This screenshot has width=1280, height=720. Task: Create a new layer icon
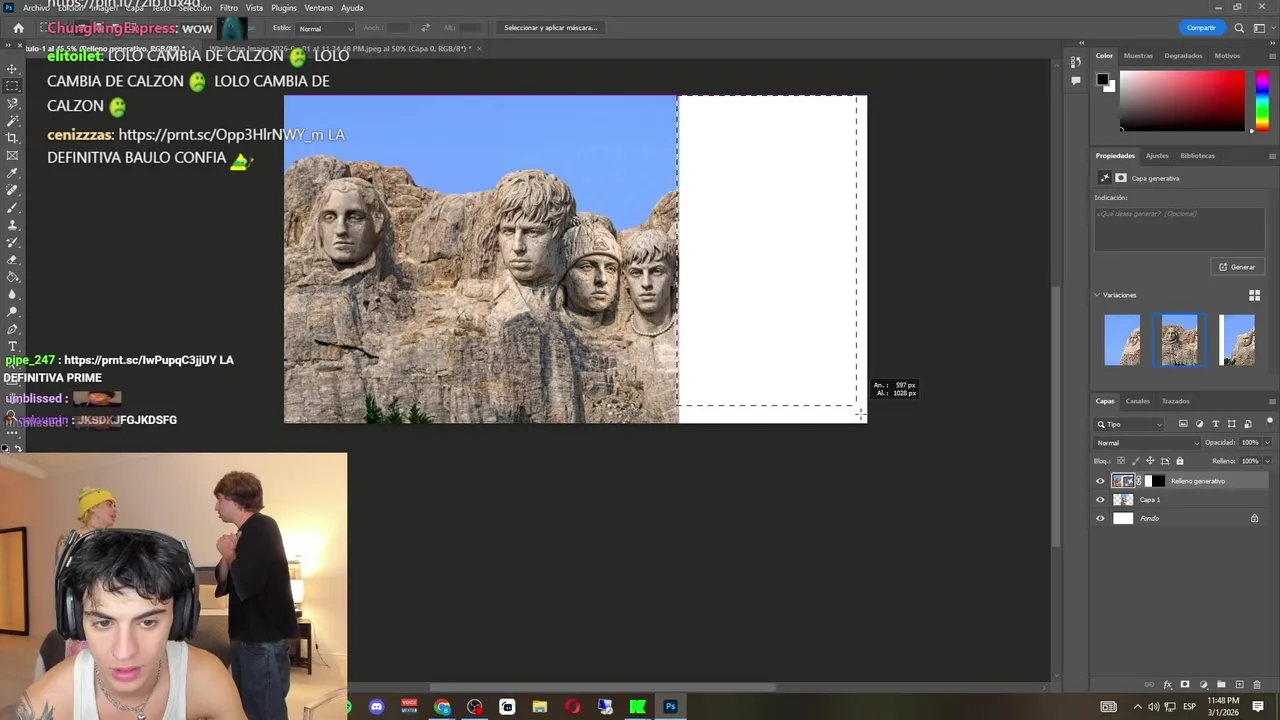coord(1239,685)
